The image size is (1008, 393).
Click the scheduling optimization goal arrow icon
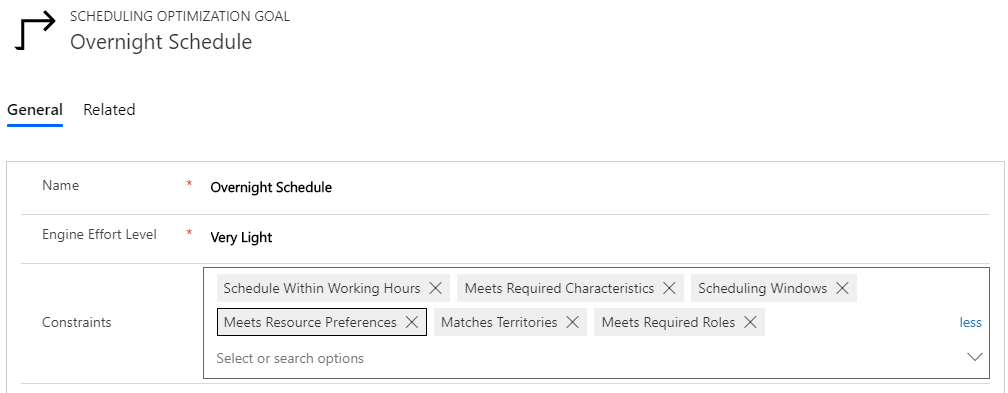[x=35, y=33]
